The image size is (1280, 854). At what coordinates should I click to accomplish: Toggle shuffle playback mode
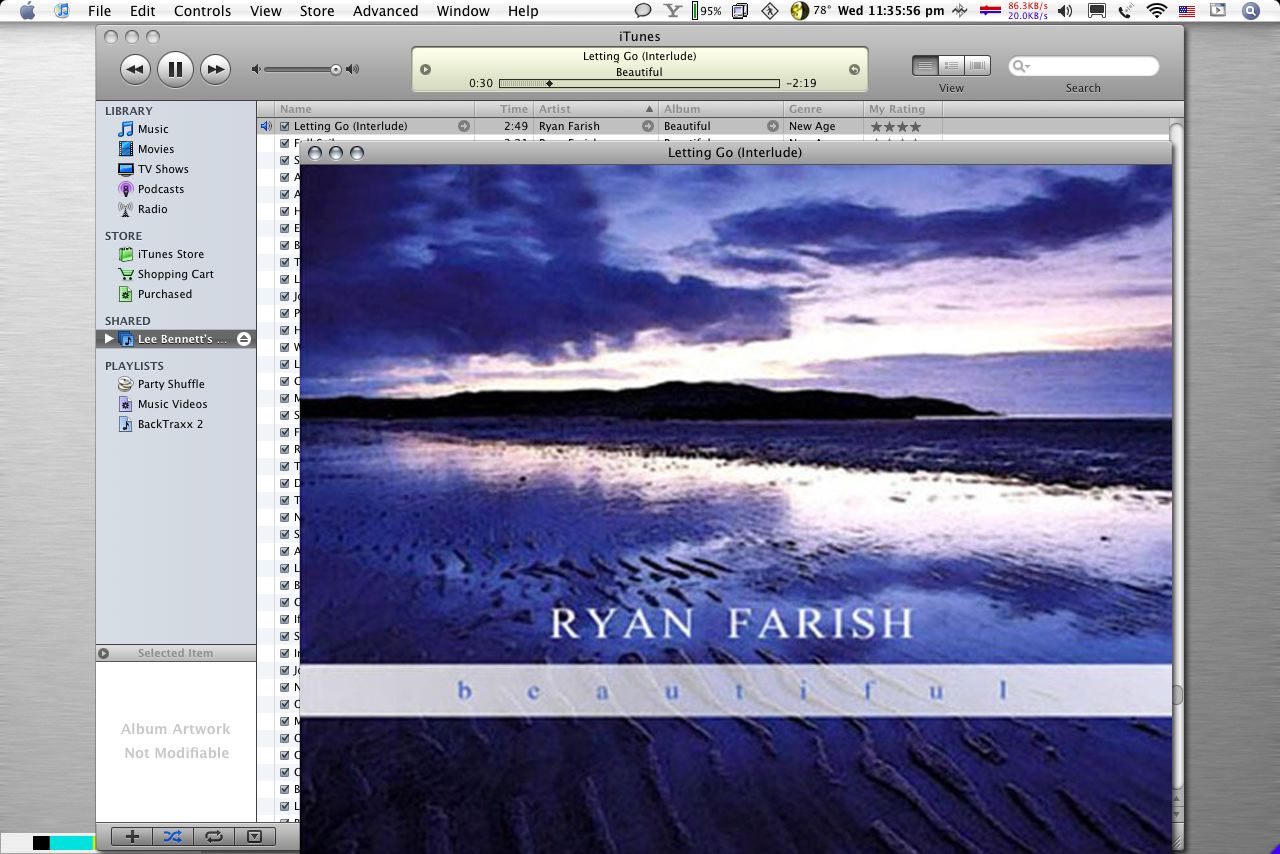[x=173, y=836]
